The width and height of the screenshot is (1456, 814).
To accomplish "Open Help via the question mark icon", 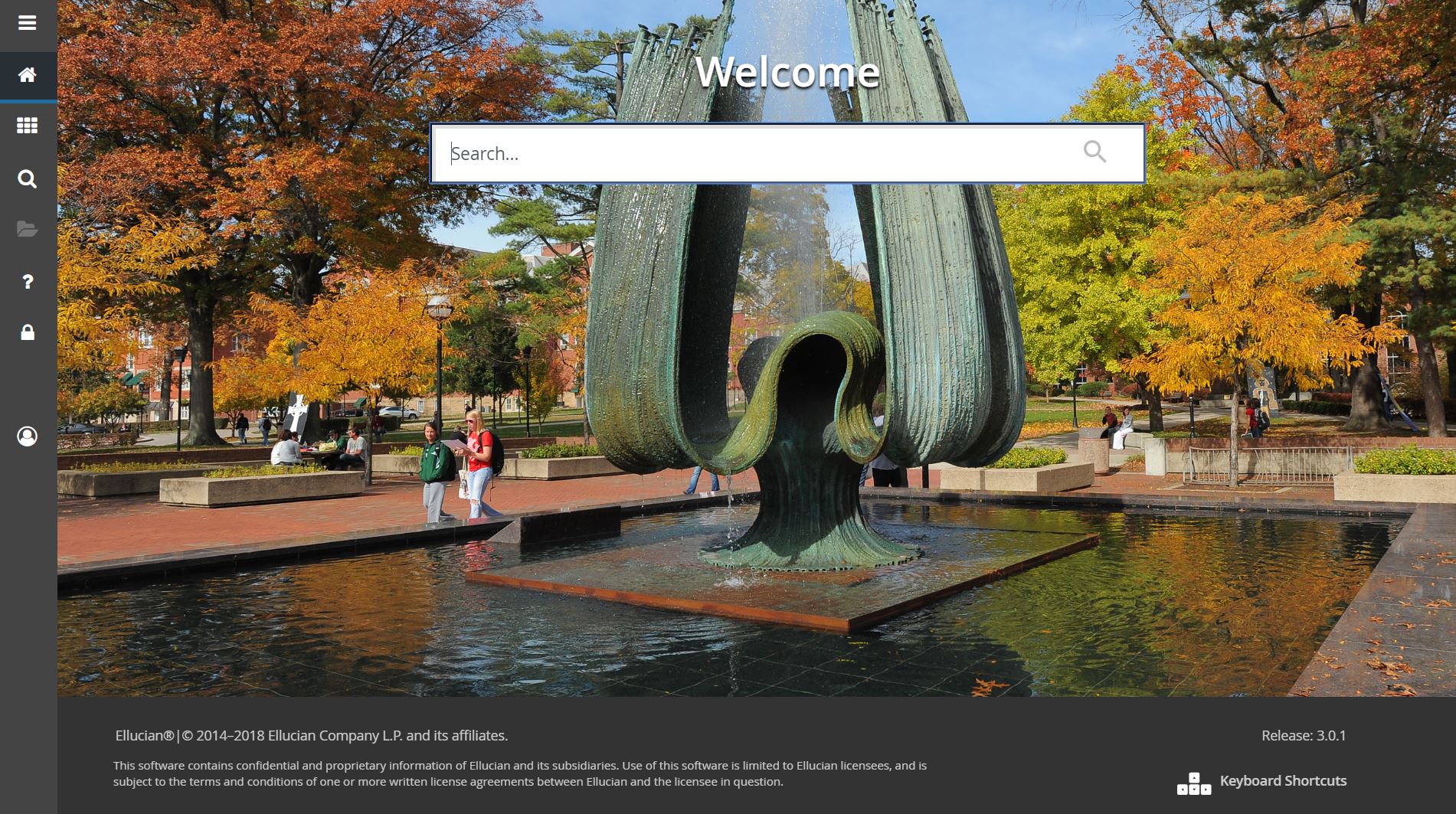I will (28, 282).
